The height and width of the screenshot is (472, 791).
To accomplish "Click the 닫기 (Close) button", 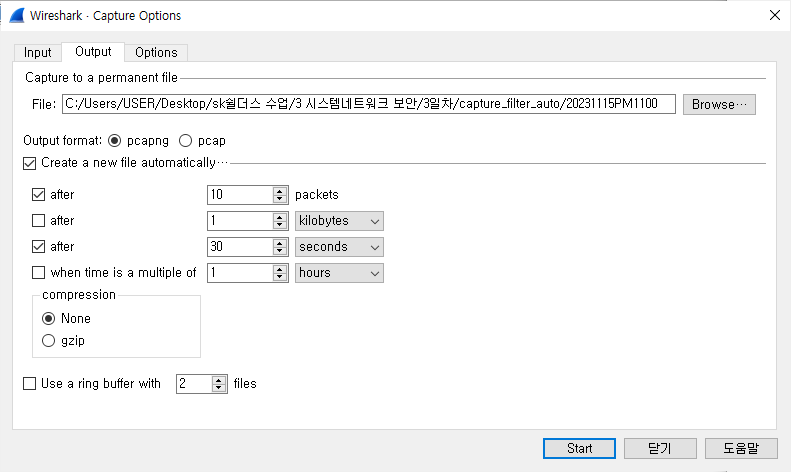I will coord(660,448).
